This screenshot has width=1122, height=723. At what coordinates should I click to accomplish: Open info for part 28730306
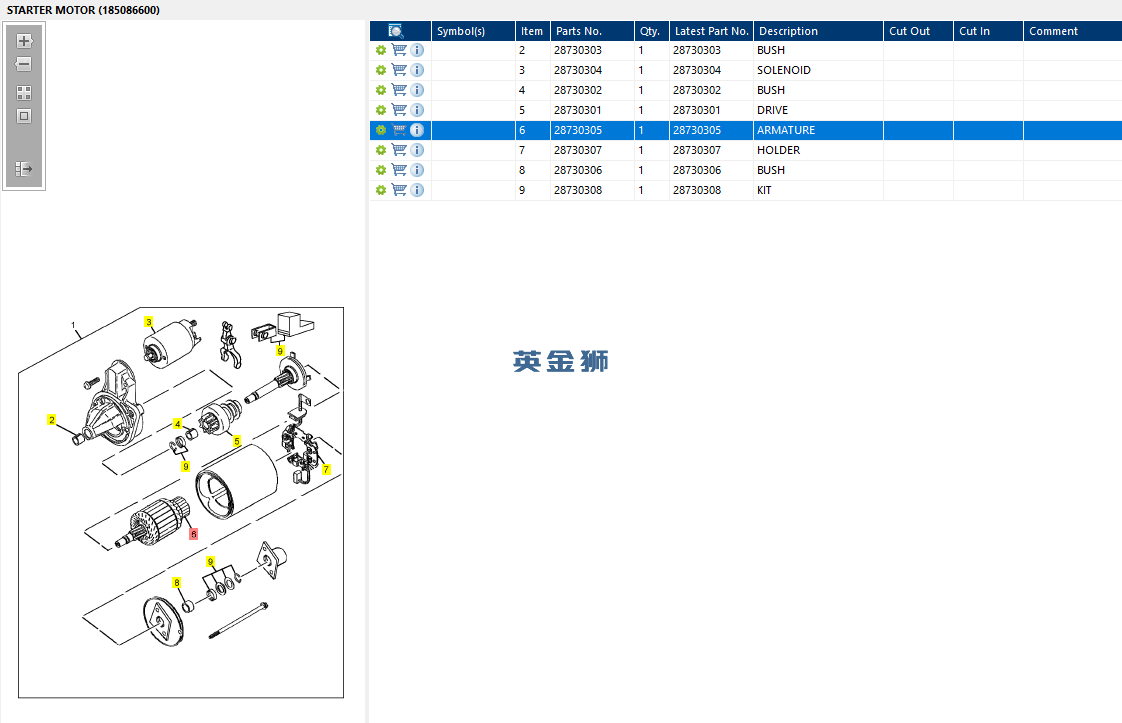tap(417, 170)
